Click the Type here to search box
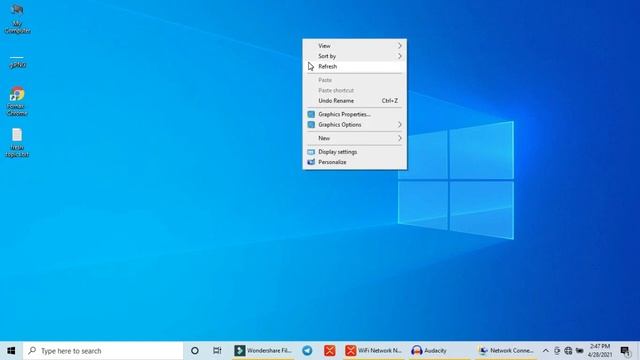The image size is (640, 360). (103, 351)
